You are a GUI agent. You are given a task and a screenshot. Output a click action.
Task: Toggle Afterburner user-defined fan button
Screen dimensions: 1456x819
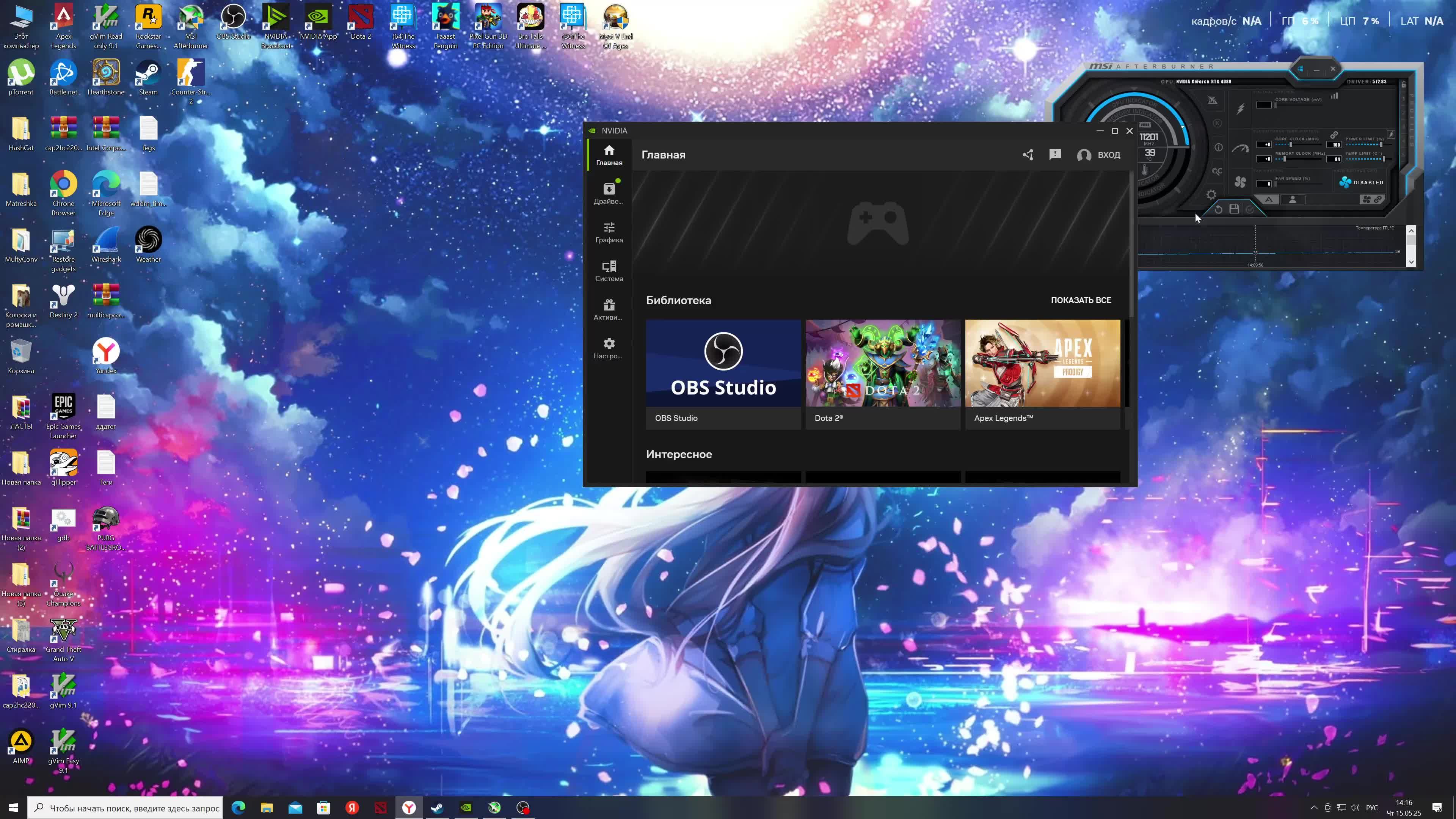pyautogui.click(x=1292, y=199)
